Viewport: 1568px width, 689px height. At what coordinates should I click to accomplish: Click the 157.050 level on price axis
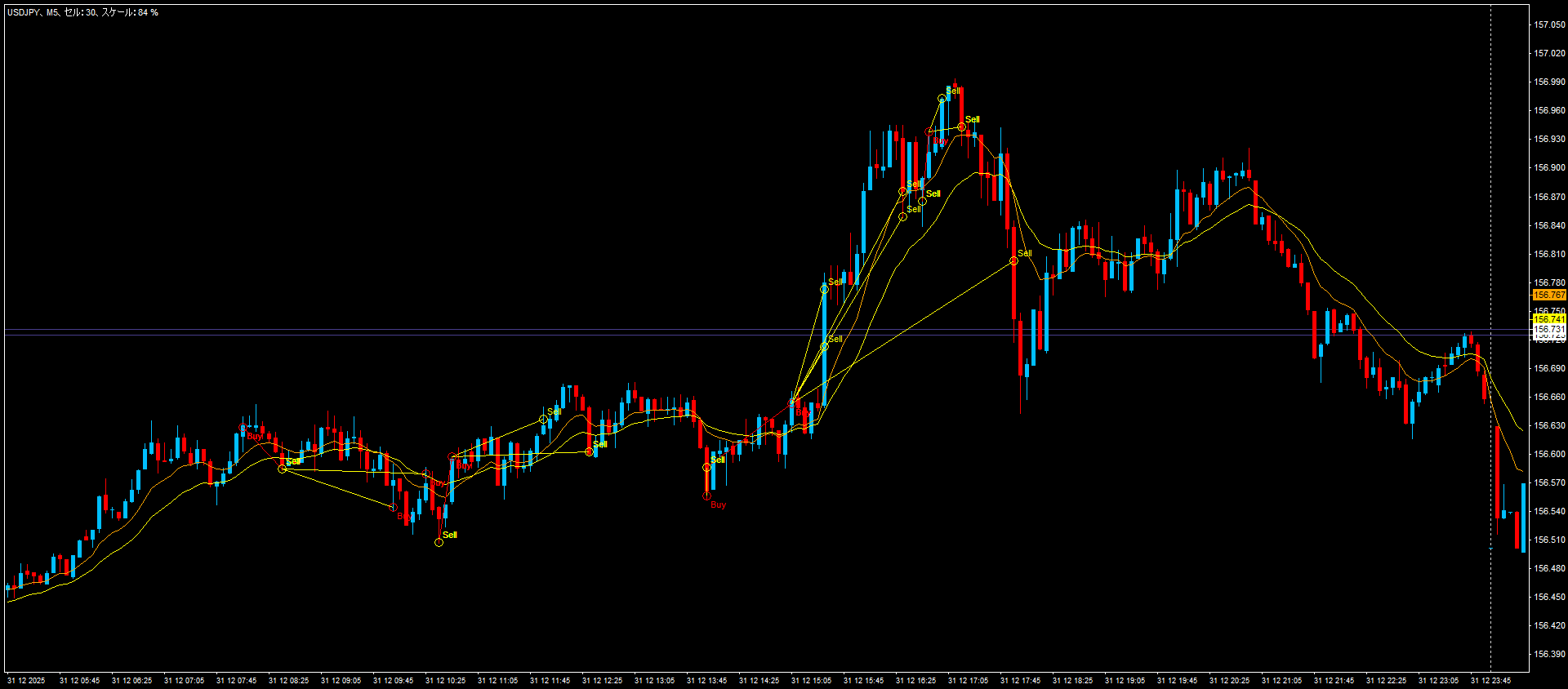pyautogui.click(x=1549, y=24)
